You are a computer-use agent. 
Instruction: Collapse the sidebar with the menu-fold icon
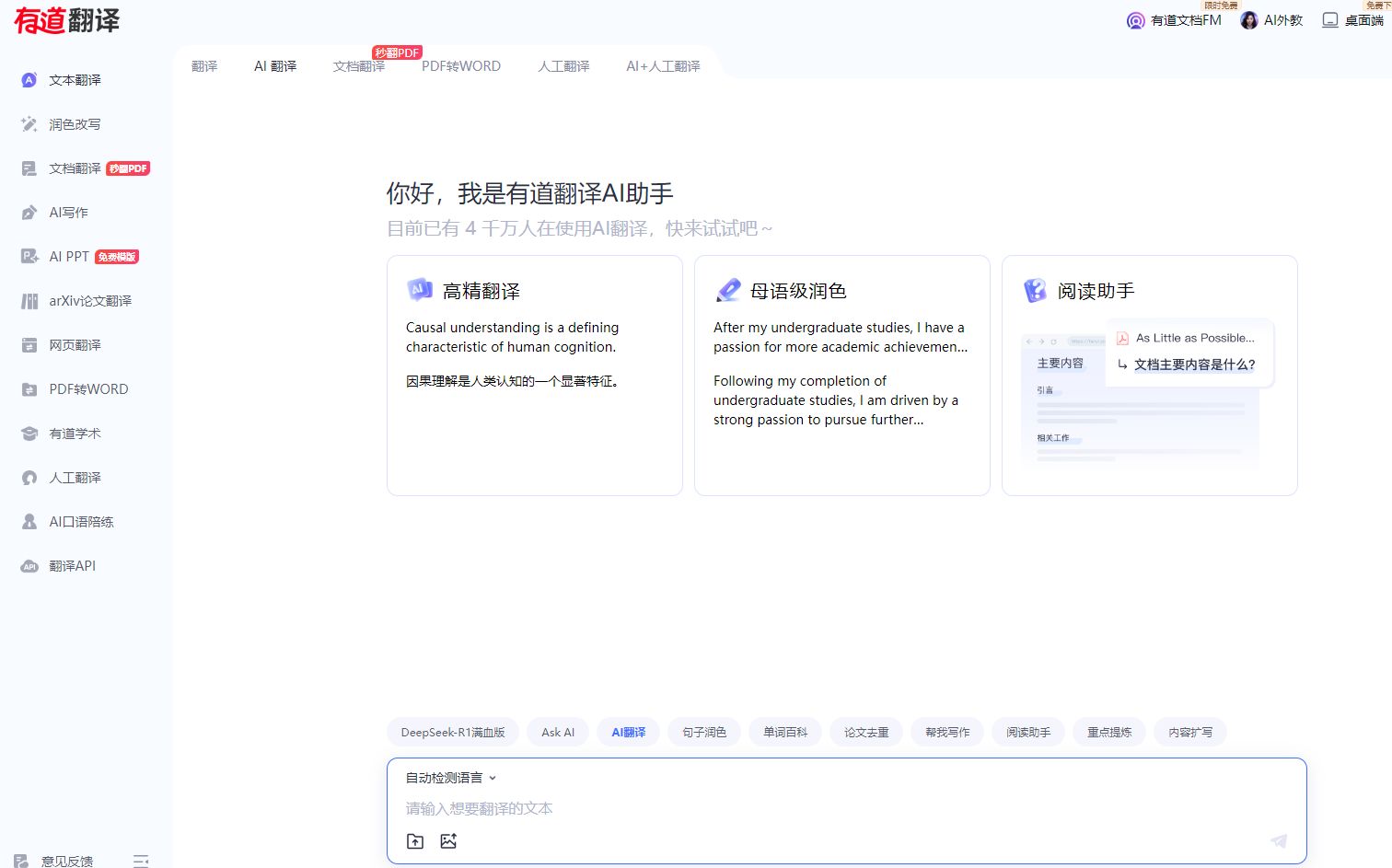141,861
